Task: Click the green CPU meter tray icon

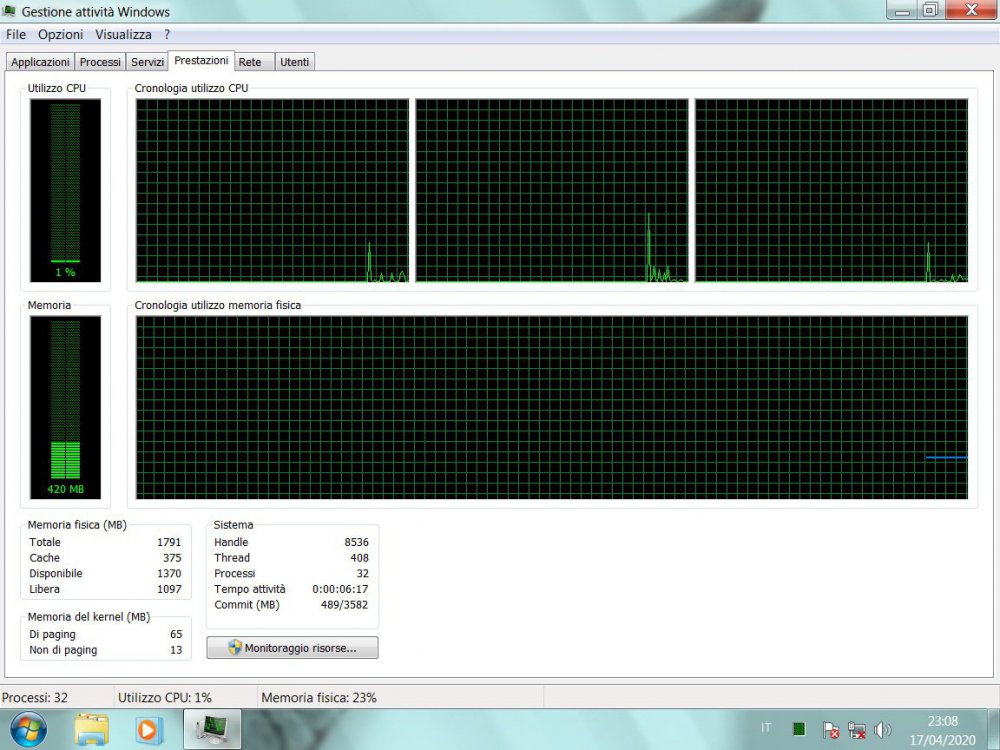Action: click(x=799, y=729)
